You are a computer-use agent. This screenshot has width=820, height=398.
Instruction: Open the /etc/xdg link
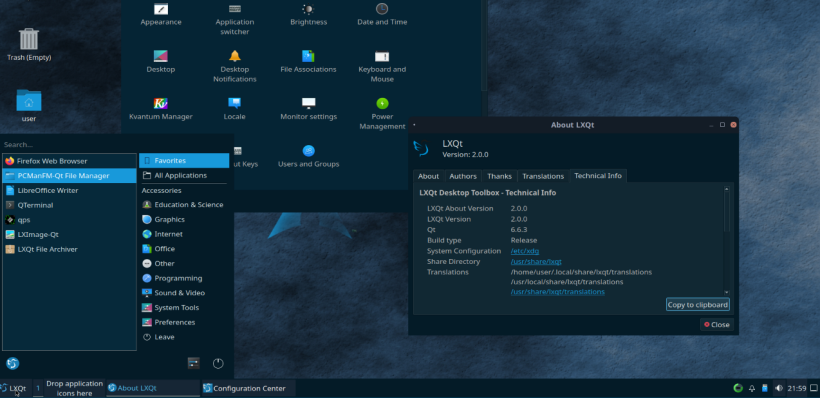525,251
